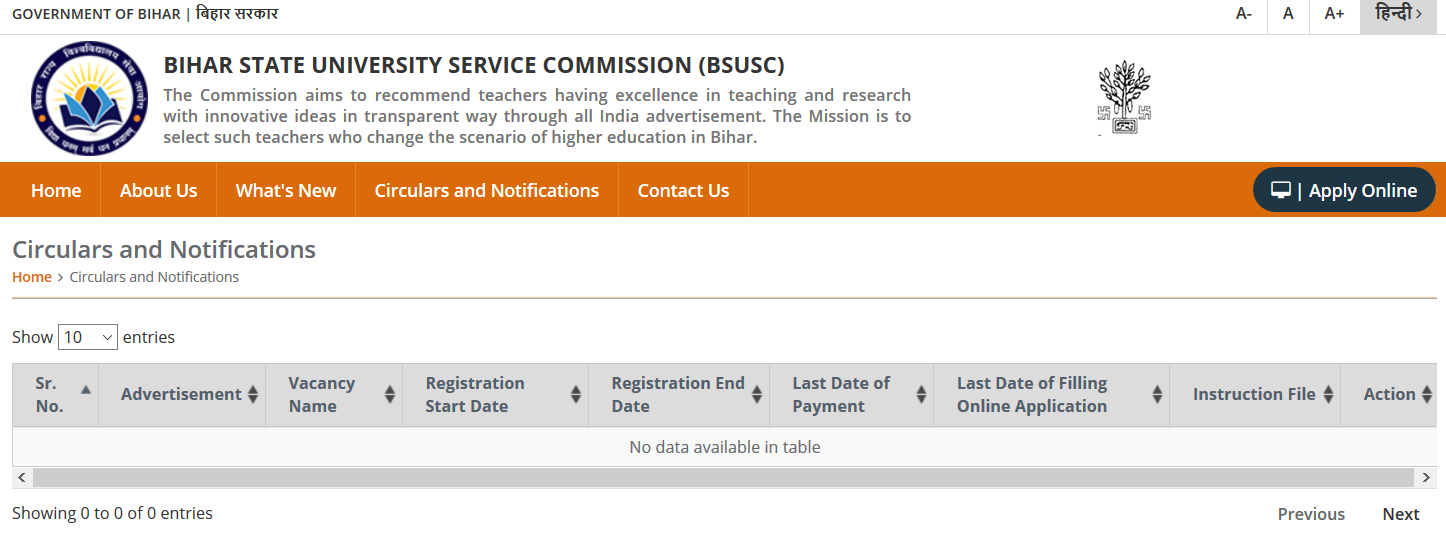Open the Show entries dropdown
Image resolution: width=1446 pixels, height=540 pixels.
point(88,337)
